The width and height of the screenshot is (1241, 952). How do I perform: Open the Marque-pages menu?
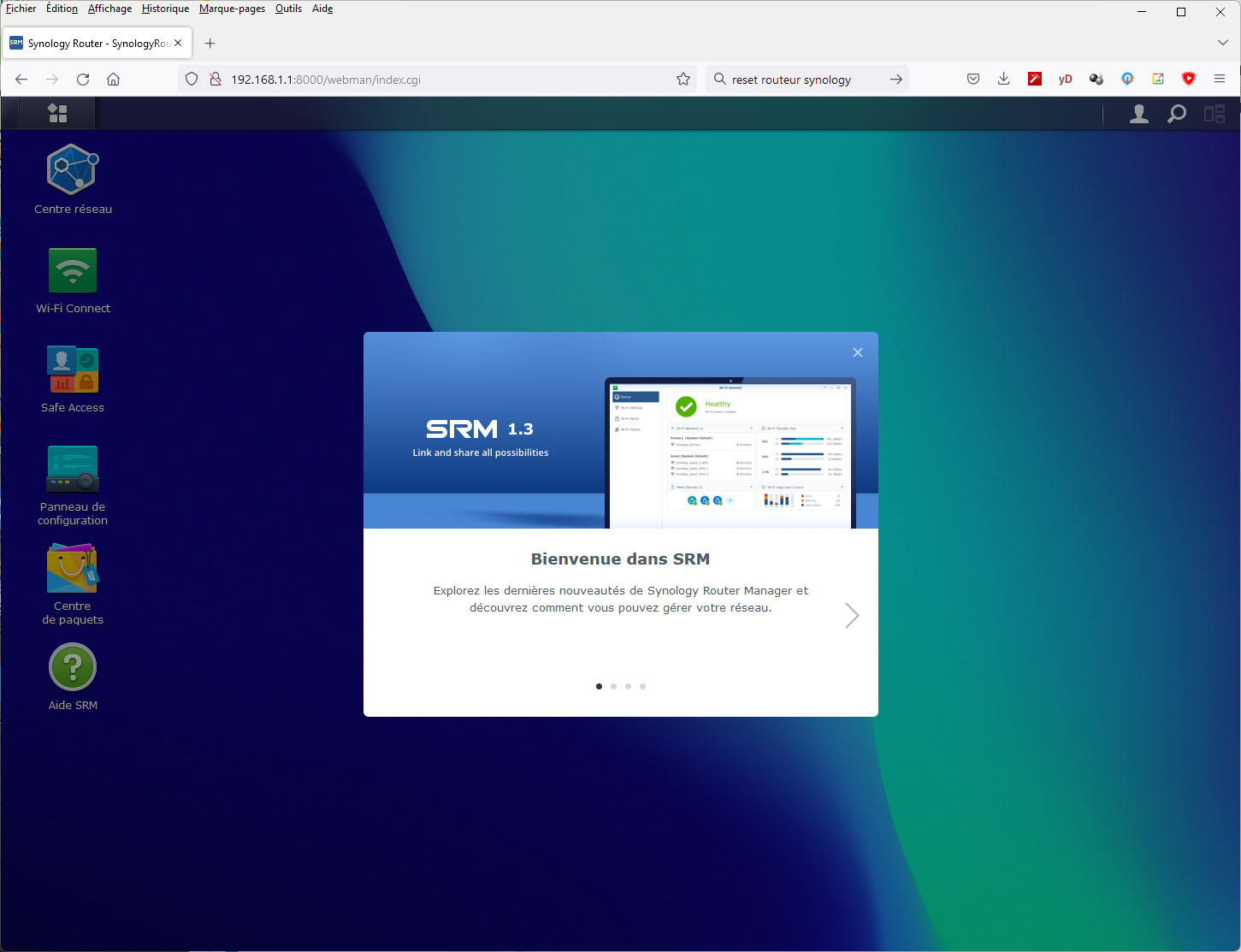point(232,9)
